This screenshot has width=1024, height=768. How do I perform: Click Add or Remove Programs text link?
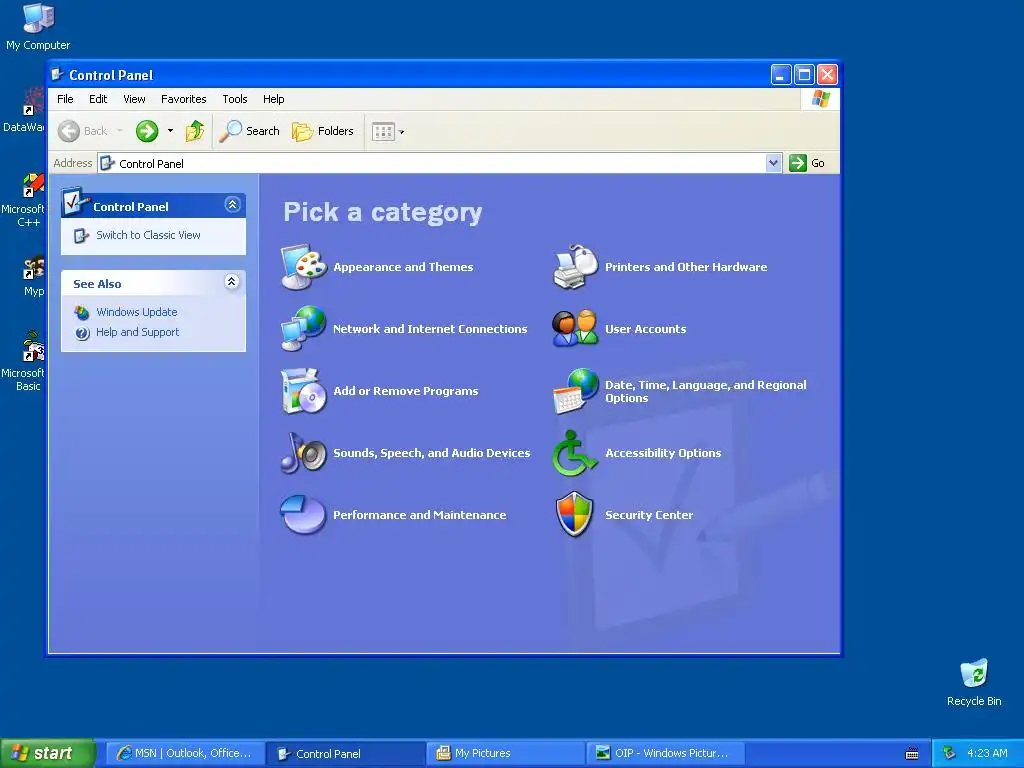coord(406,391)
